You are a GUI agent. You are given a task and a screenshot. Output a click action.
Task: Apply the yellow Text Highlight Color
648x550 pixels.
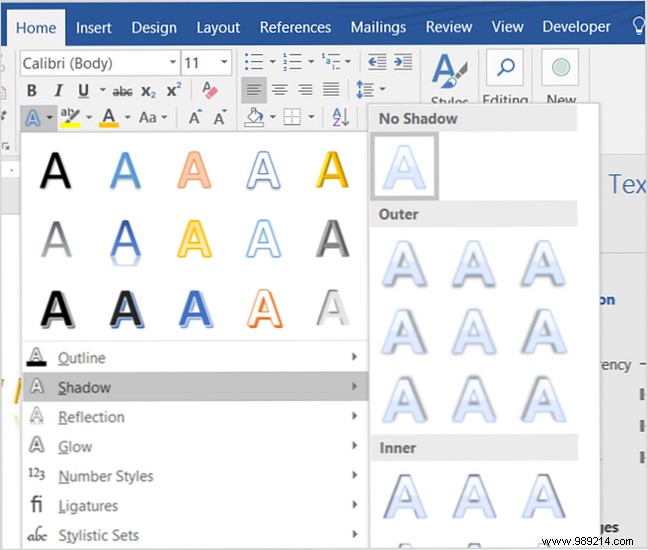[x=70, y=118]
